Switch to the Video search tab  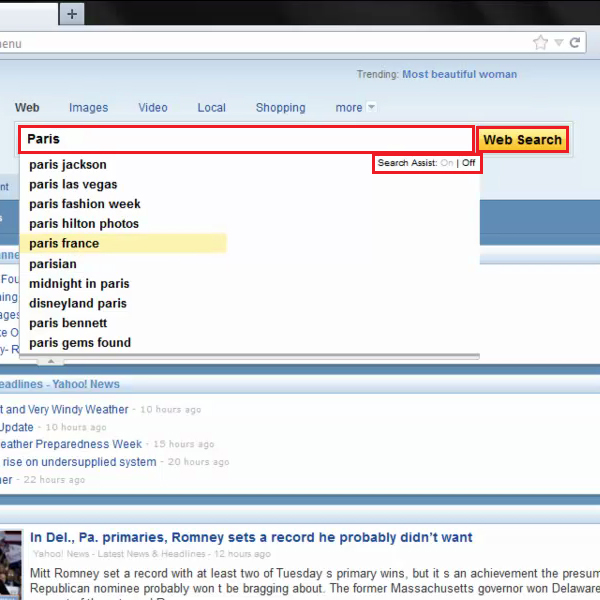pyautogui.click(x=153, y=108)
